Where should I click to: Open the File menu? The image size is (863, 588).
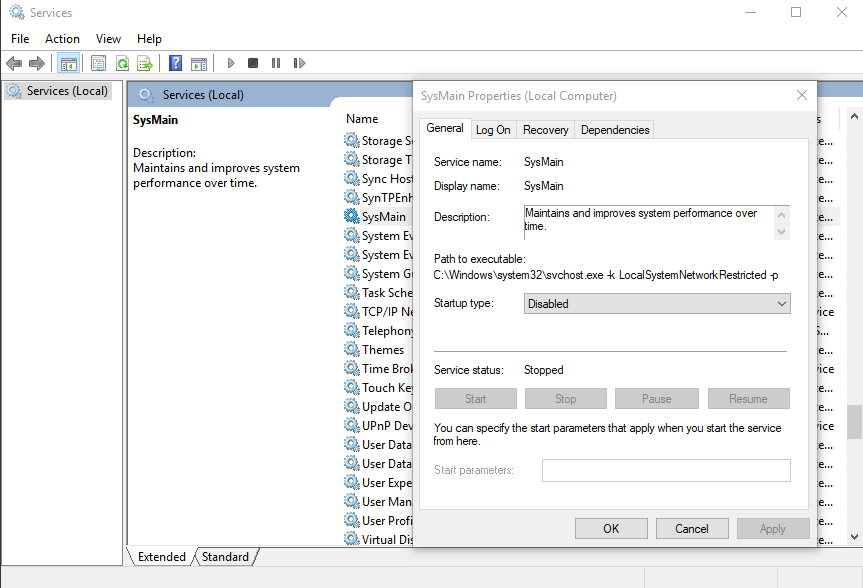pos(20,39)
